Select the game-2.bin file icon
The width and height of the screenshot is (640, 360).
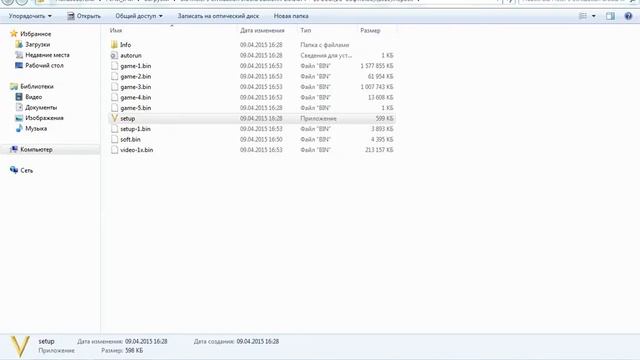coord(114,76)
